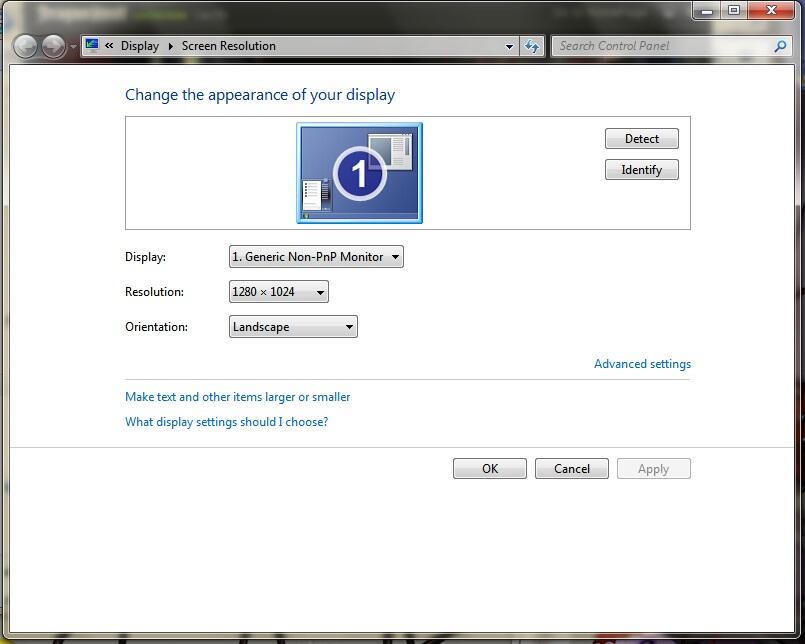Select Screen Resolution breadcrumb item
Image resolution: width=805 pixels, height=644 pixels.
tap(228, 46)
